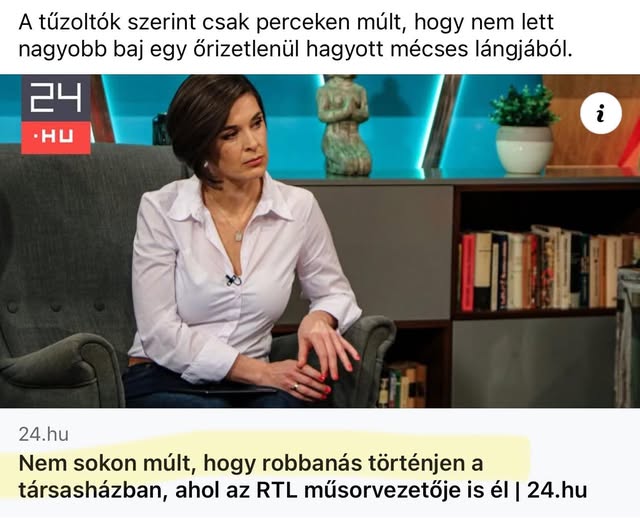The image size is (640, 524).
Task: Click the dark "24" block of the logo
Action: pos(56,98)
